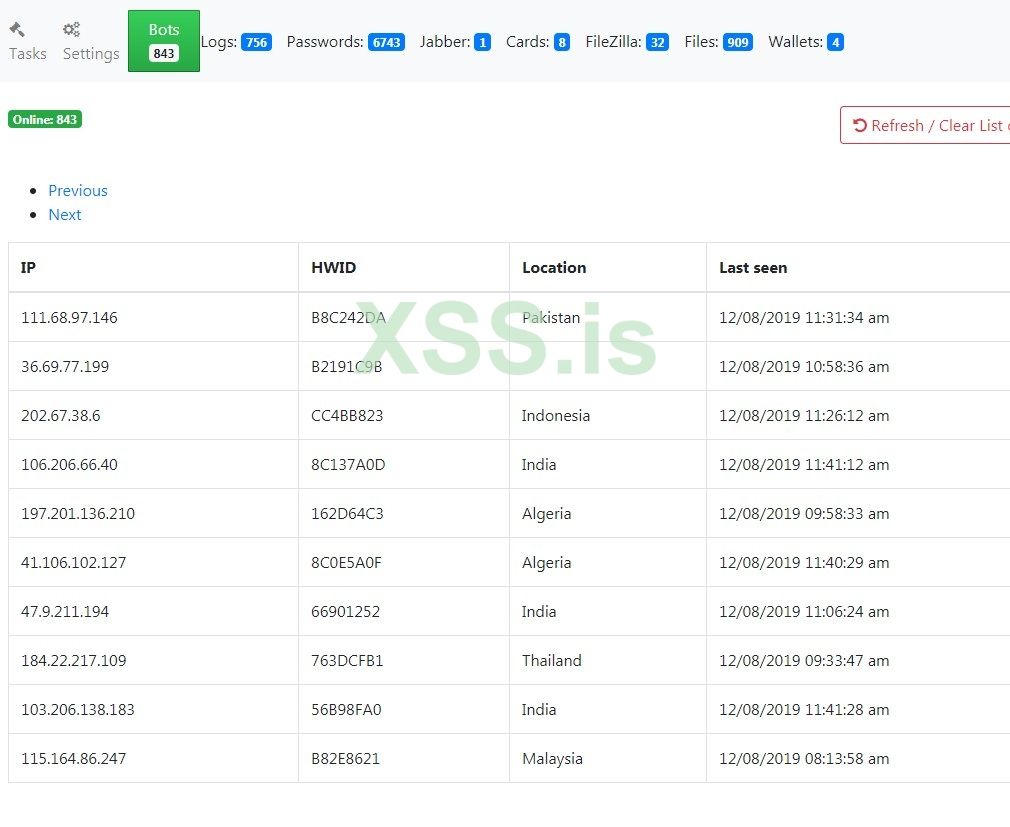
Task: Click the Refresh / Clear List button
Action: [x=930, y=125]
